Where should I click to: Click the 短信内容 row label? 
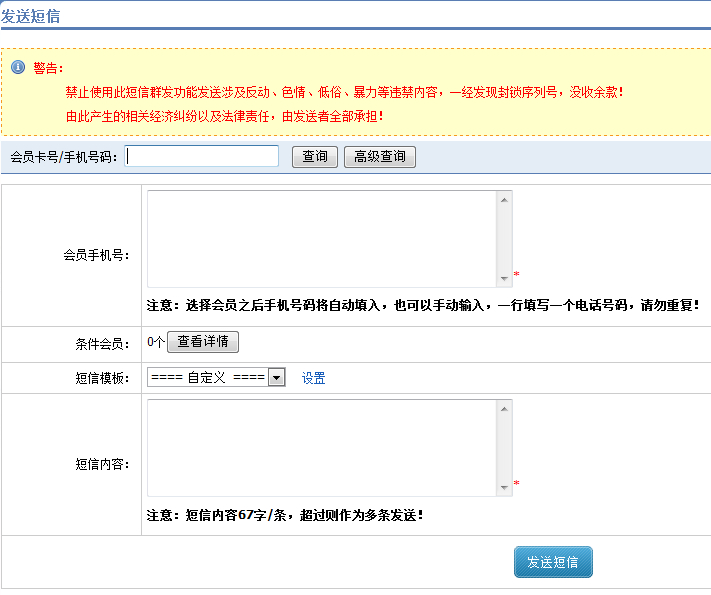[101, 464]
